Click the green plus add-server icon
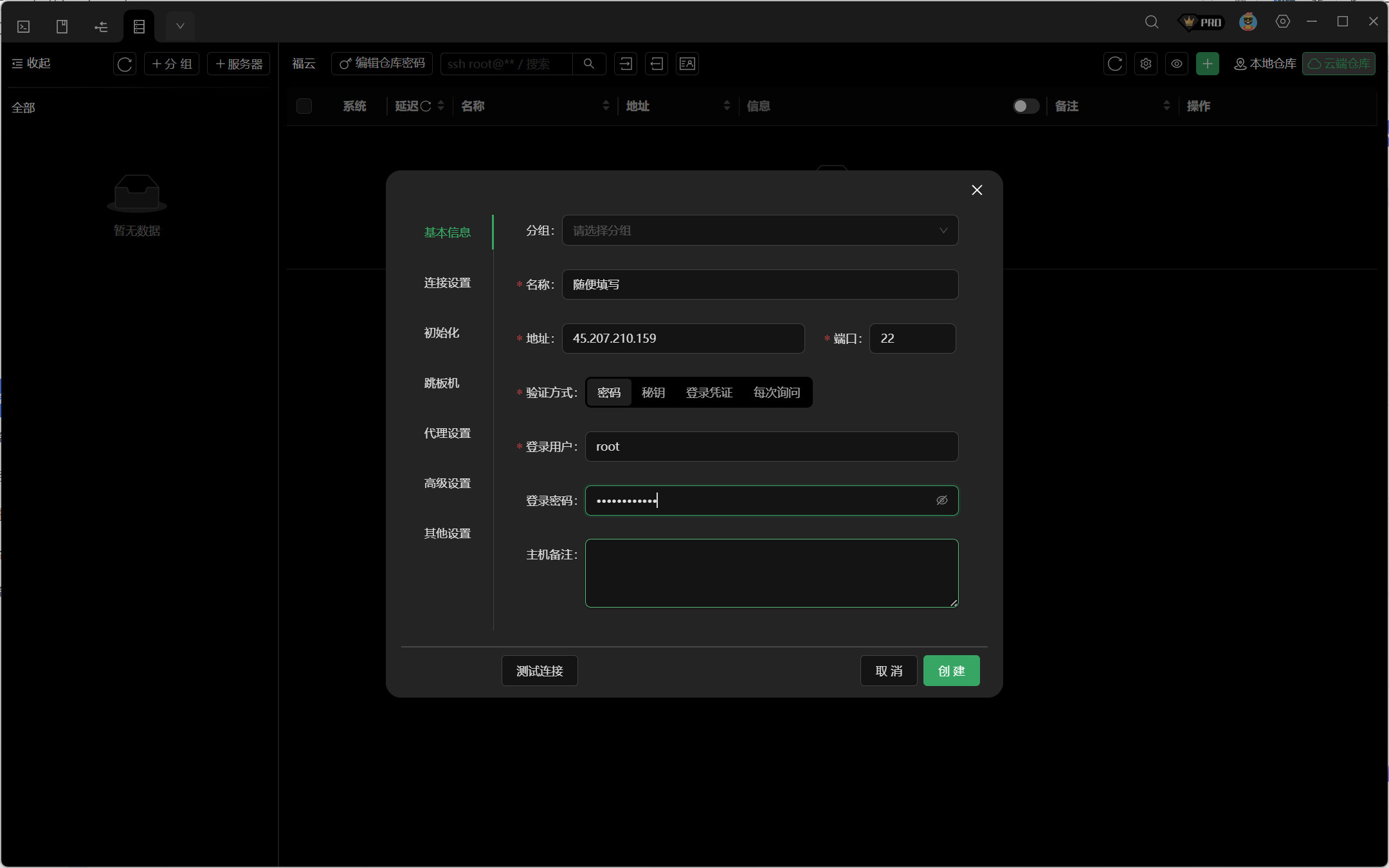This screenshot has width=1389, height=868. point(1207,64)
